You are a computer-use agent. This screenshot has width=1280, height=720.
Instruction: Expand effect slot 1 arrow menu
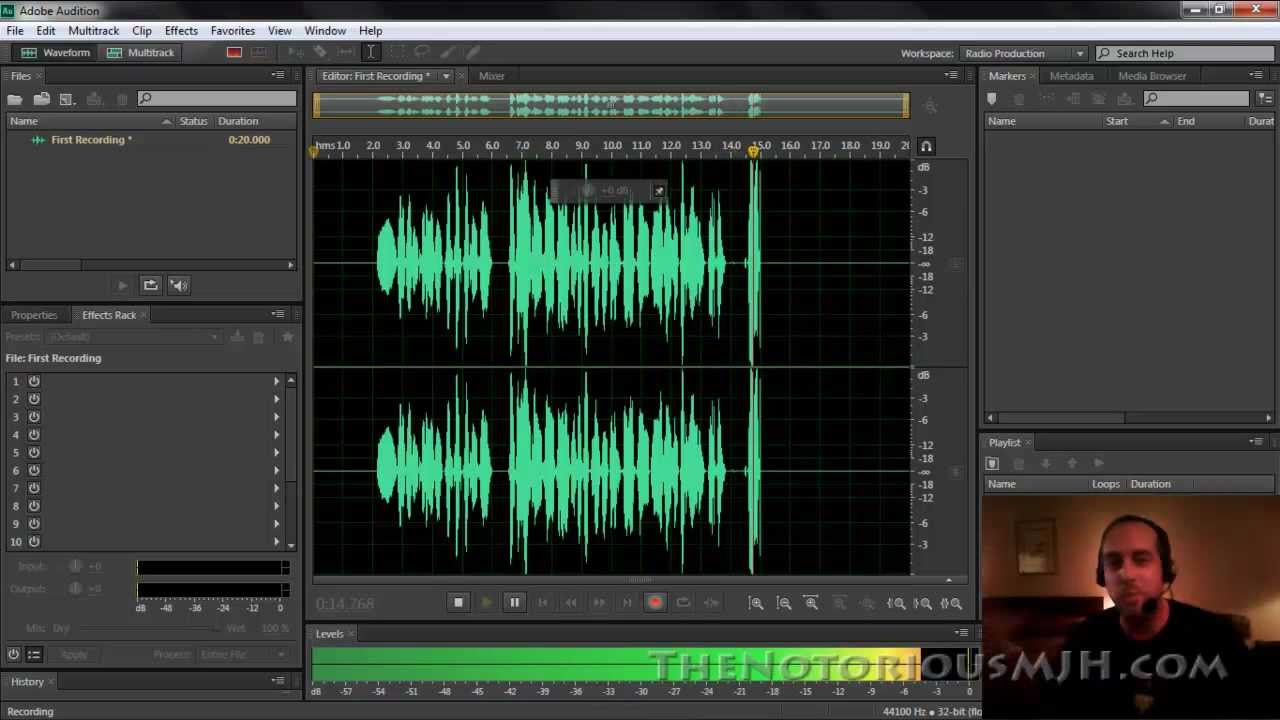click(x=277, y=381)
